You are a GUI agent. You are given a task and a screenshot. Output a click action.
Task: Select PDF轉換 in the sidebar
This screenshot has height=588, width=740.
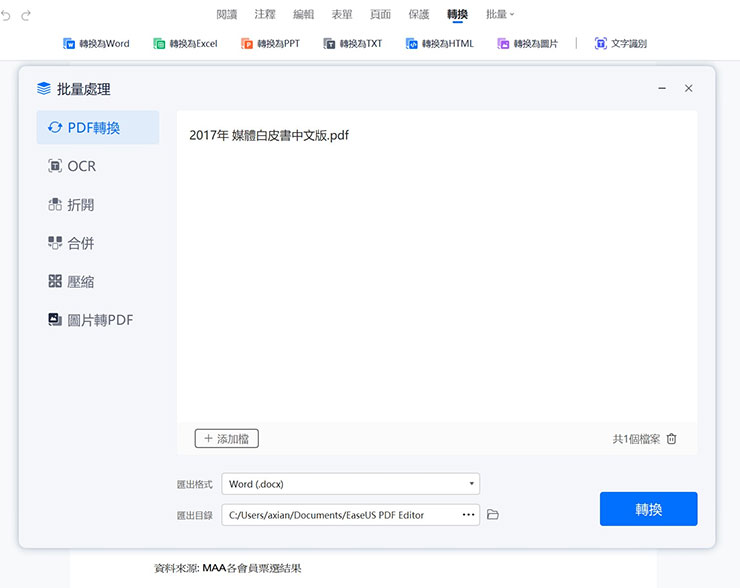[x=98, y=127]
